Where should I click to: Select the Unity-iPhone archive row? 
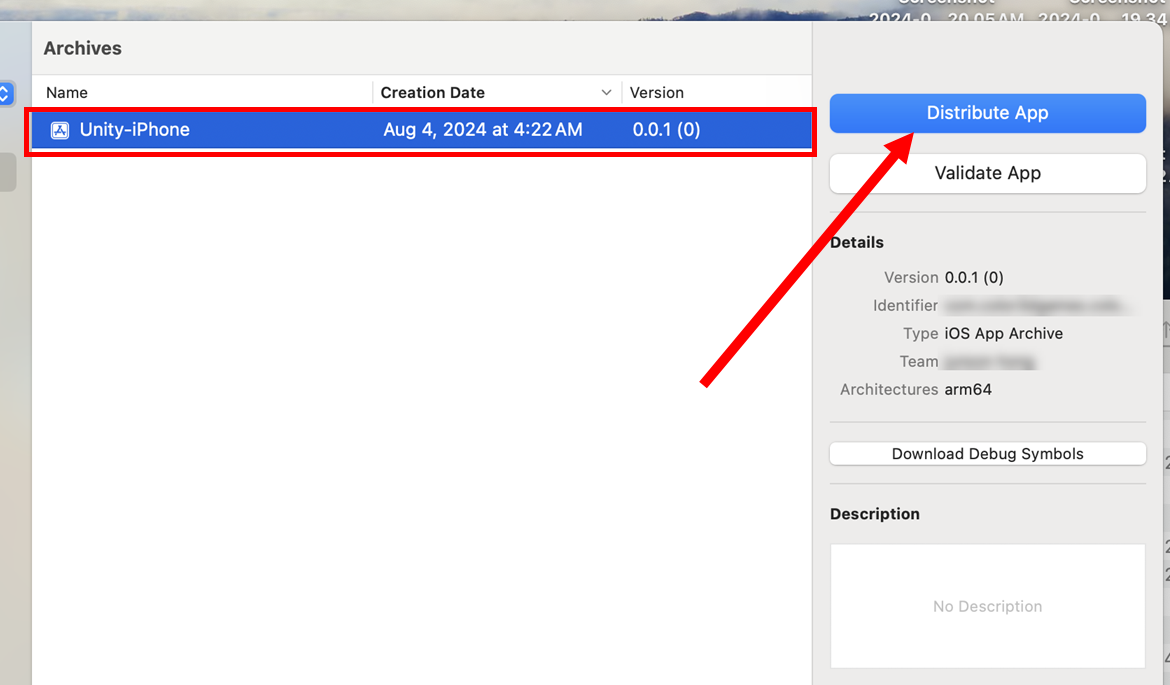click(422, 130)
